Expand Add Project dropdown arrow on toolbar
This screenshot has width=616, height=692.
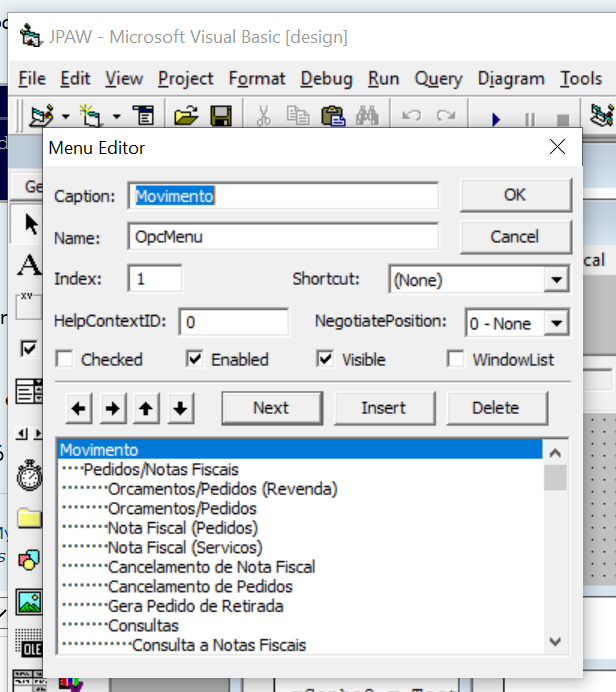[66, 117]
